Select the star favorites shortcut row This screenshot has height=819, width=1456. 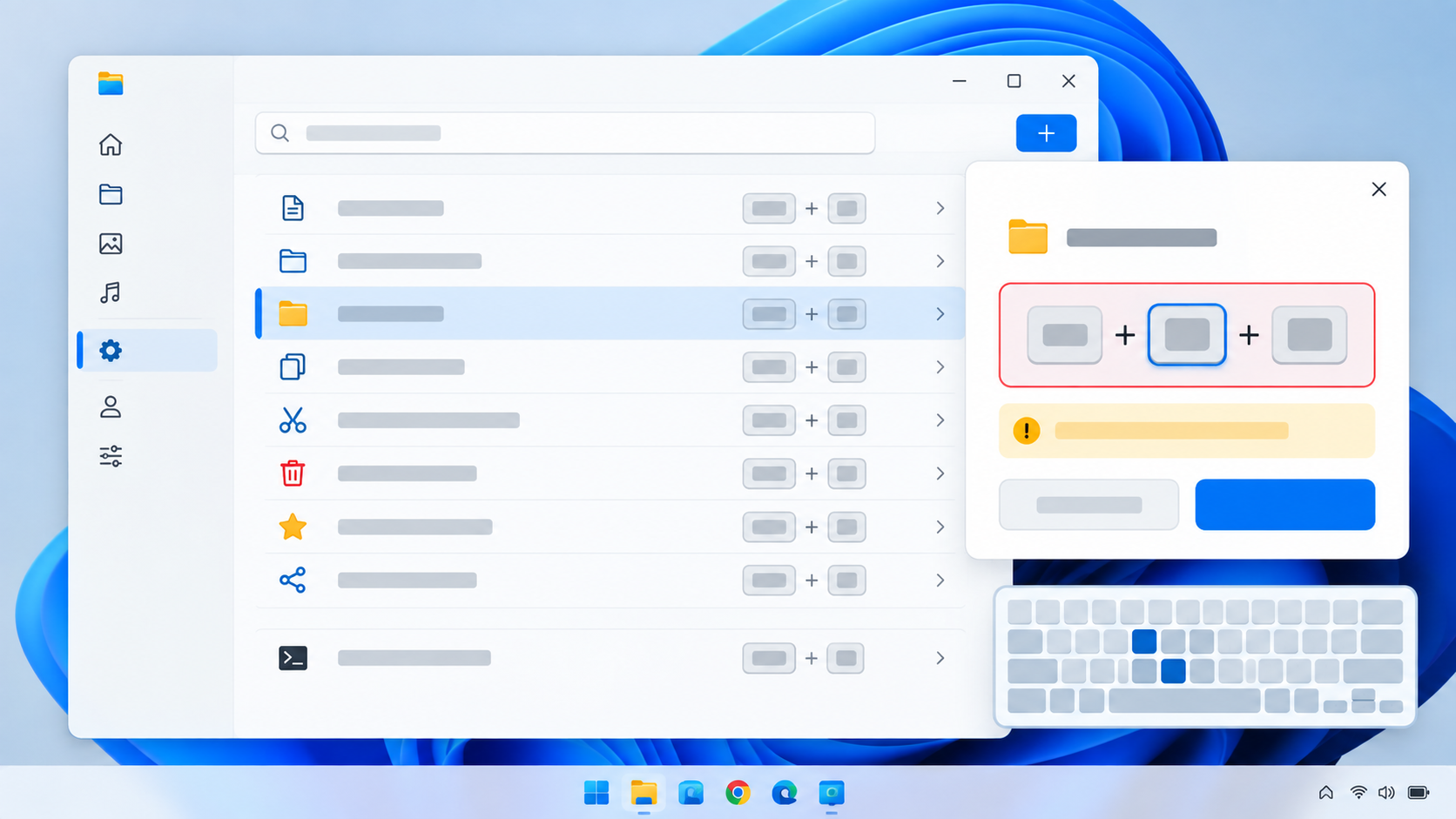[610, 527]
